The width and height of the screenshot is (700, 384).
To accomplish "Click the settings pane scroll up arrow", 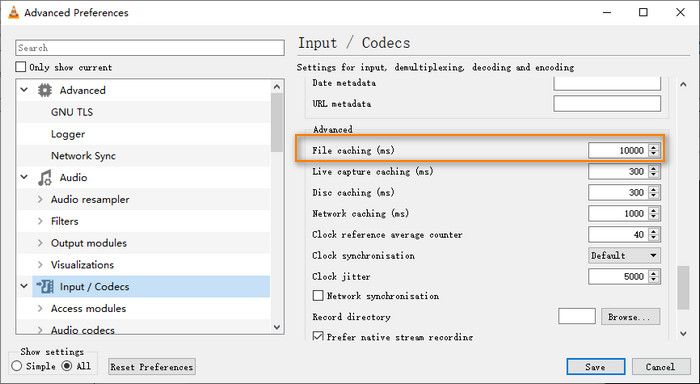I will [x=683, y=84].
